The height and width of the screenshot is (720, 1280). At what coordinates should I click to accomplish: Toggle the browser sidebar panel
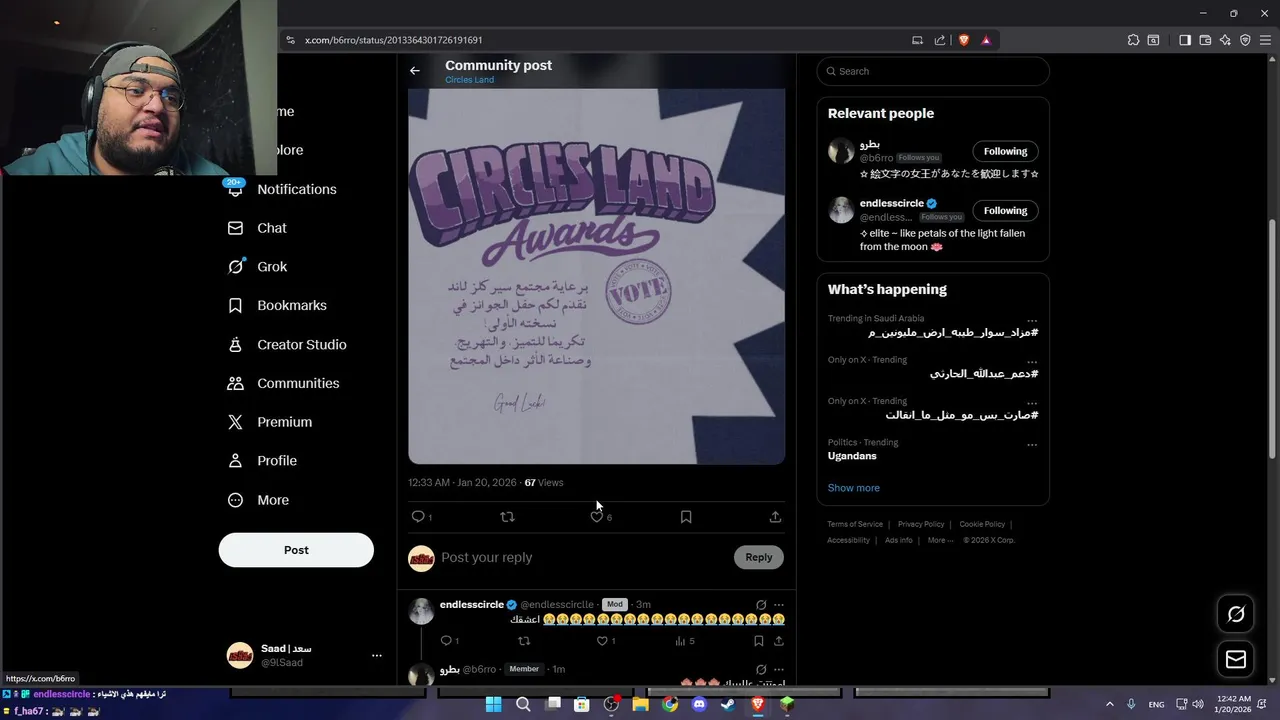click(x=1185, y=40)
